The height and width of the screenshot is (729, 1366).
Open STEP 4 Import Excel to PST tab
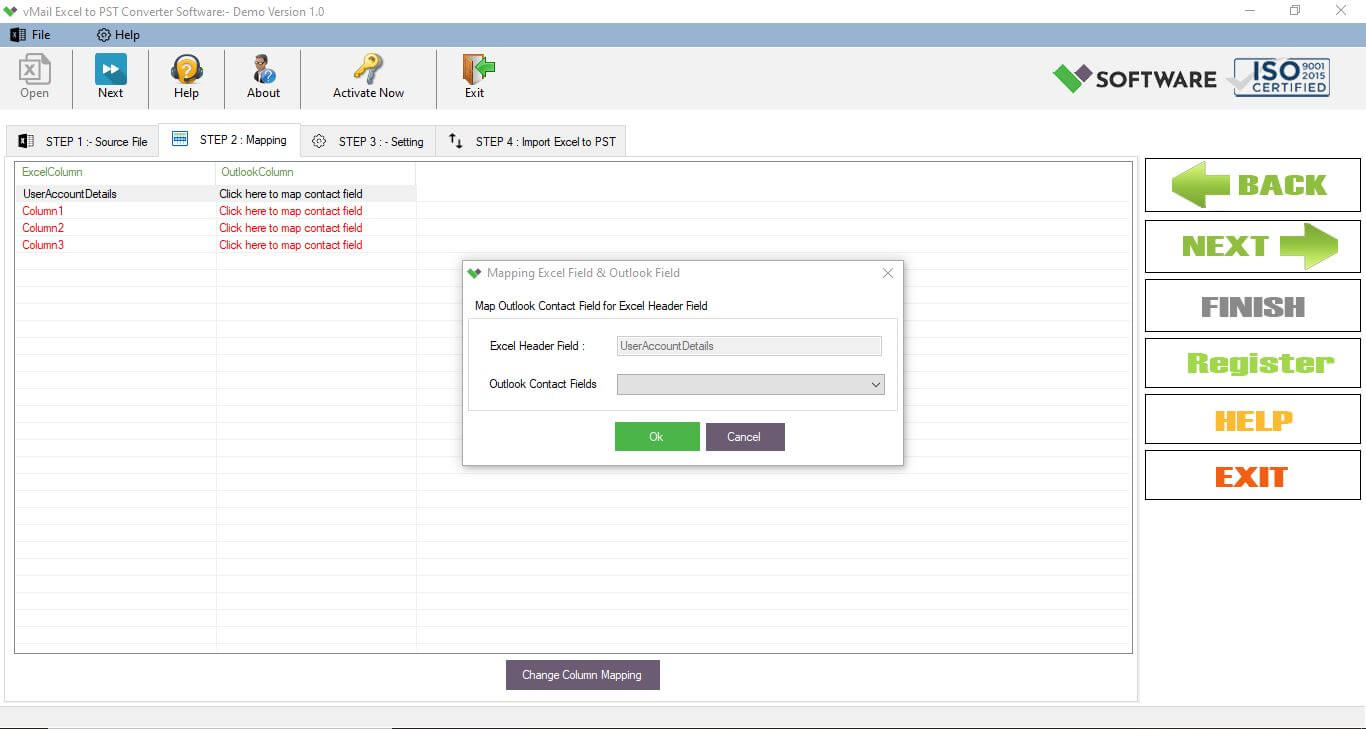(531, 141)
